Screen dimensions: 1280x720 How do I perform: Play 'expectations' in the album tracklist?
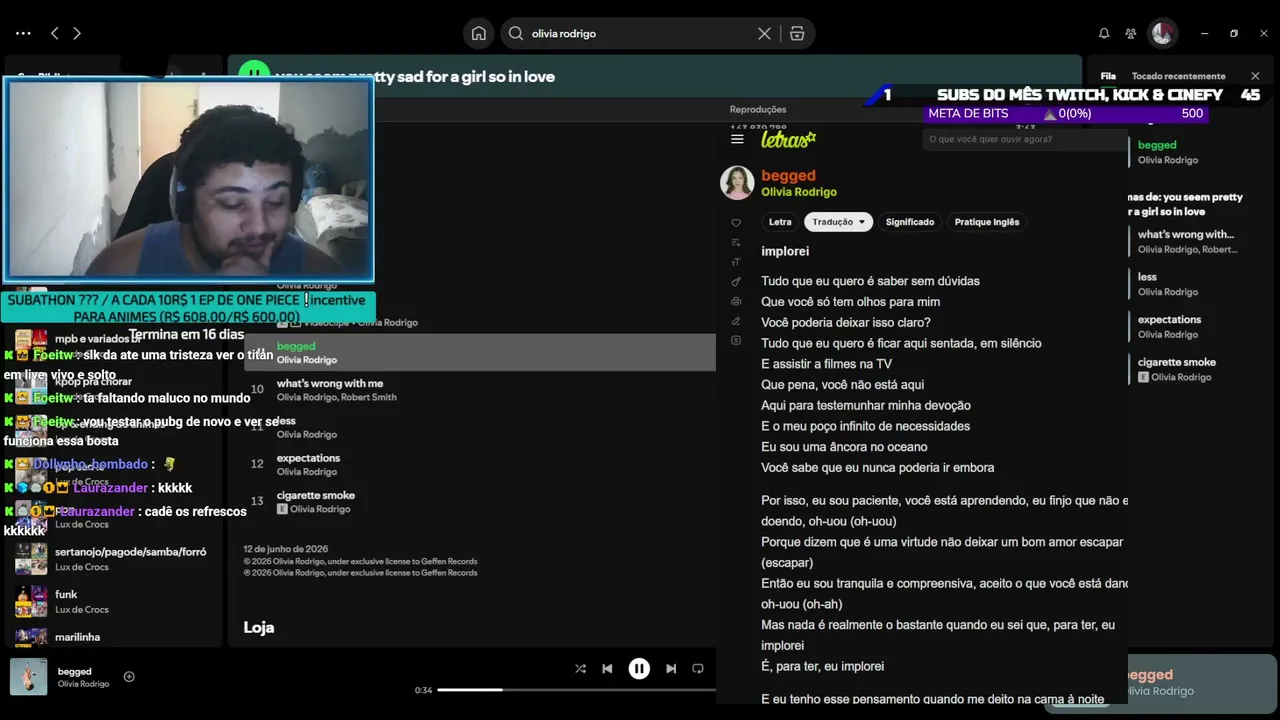coord(480,465)
